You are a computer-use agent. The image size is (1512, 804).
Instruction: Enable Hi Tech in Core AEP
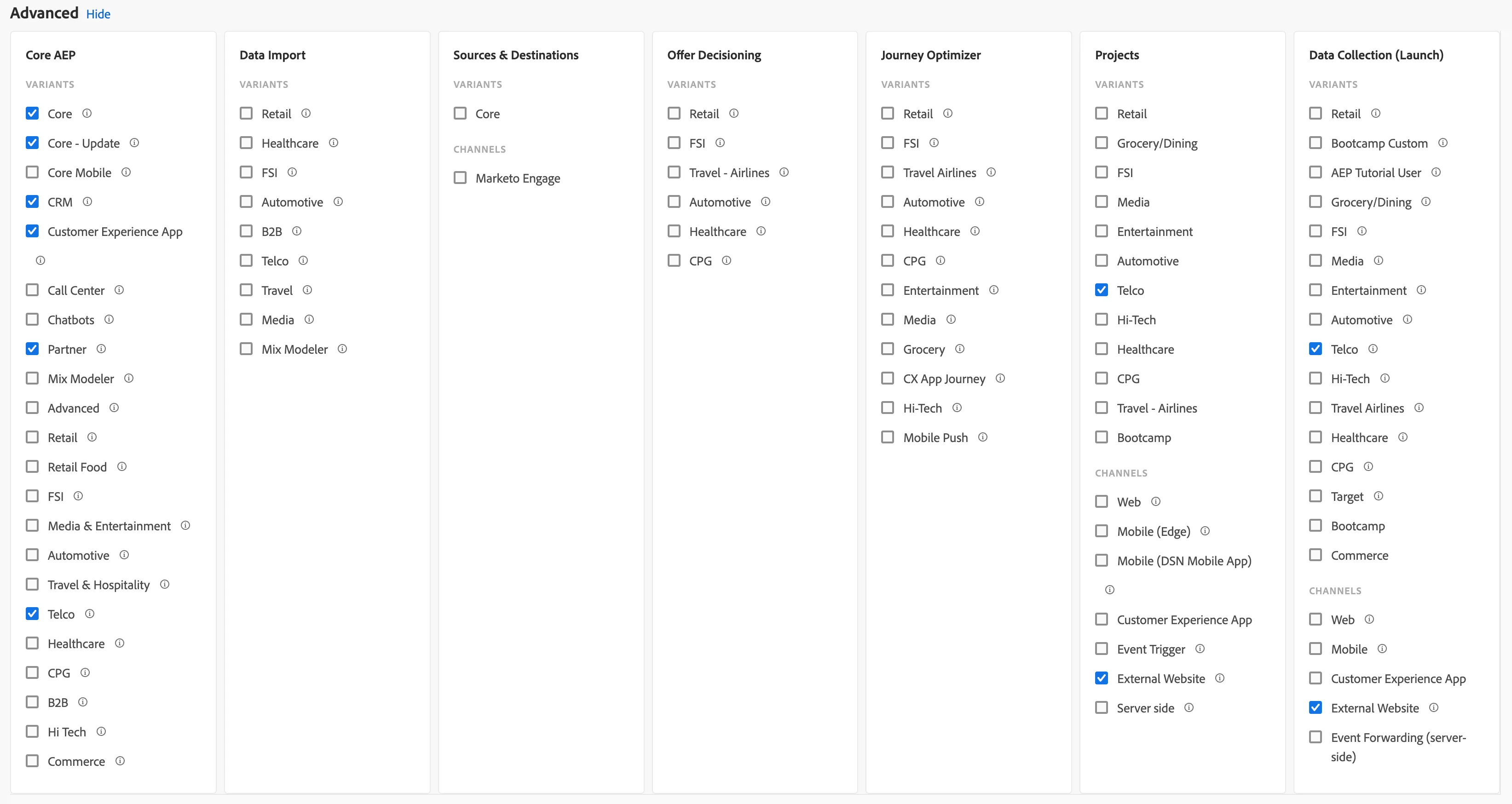coord(32,731)
